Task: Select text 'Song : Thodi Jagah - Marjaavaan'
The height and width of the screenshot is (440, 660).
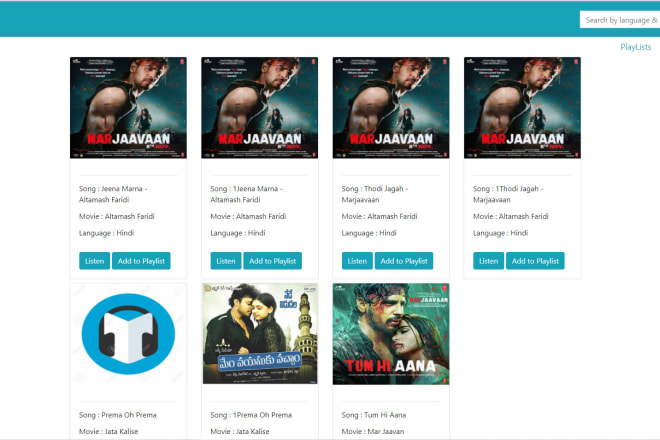Action: (375, 194)
